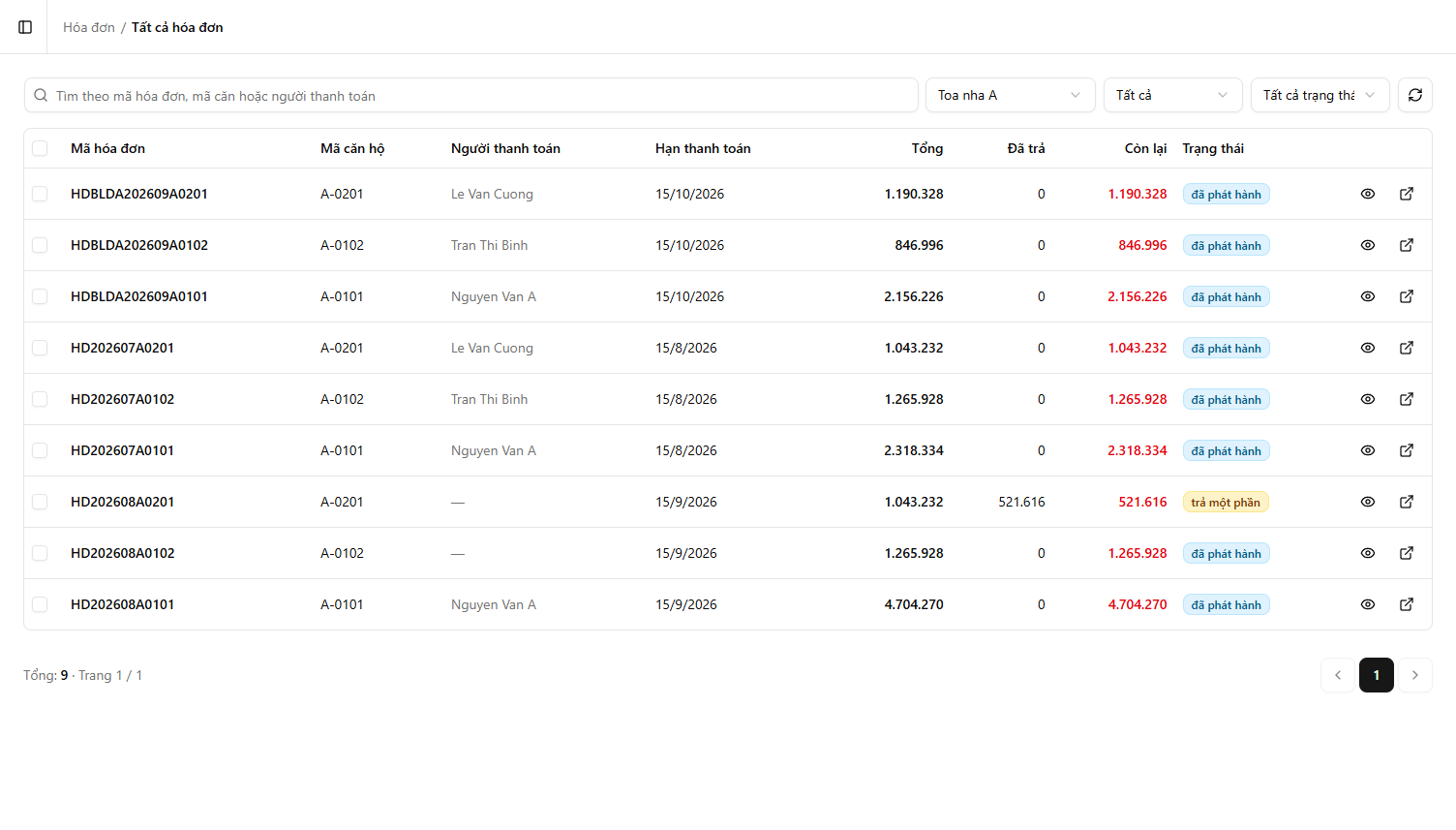Check the row HD202608A0201 checkbox

pyautogui.click(x=40, y=502)
